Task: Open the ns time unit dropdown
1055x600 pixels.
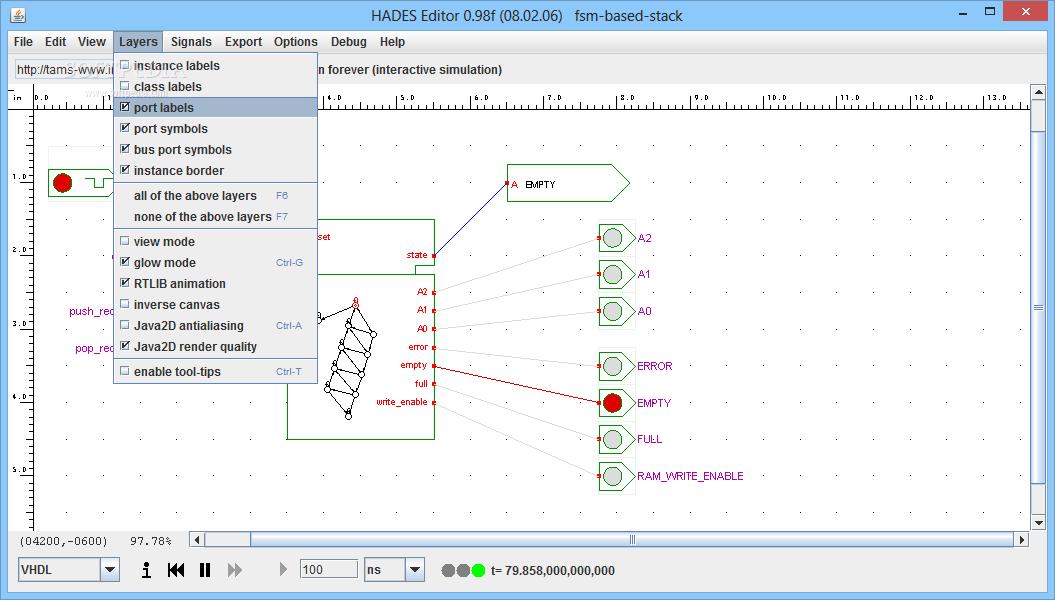Action: click(414, 570)
